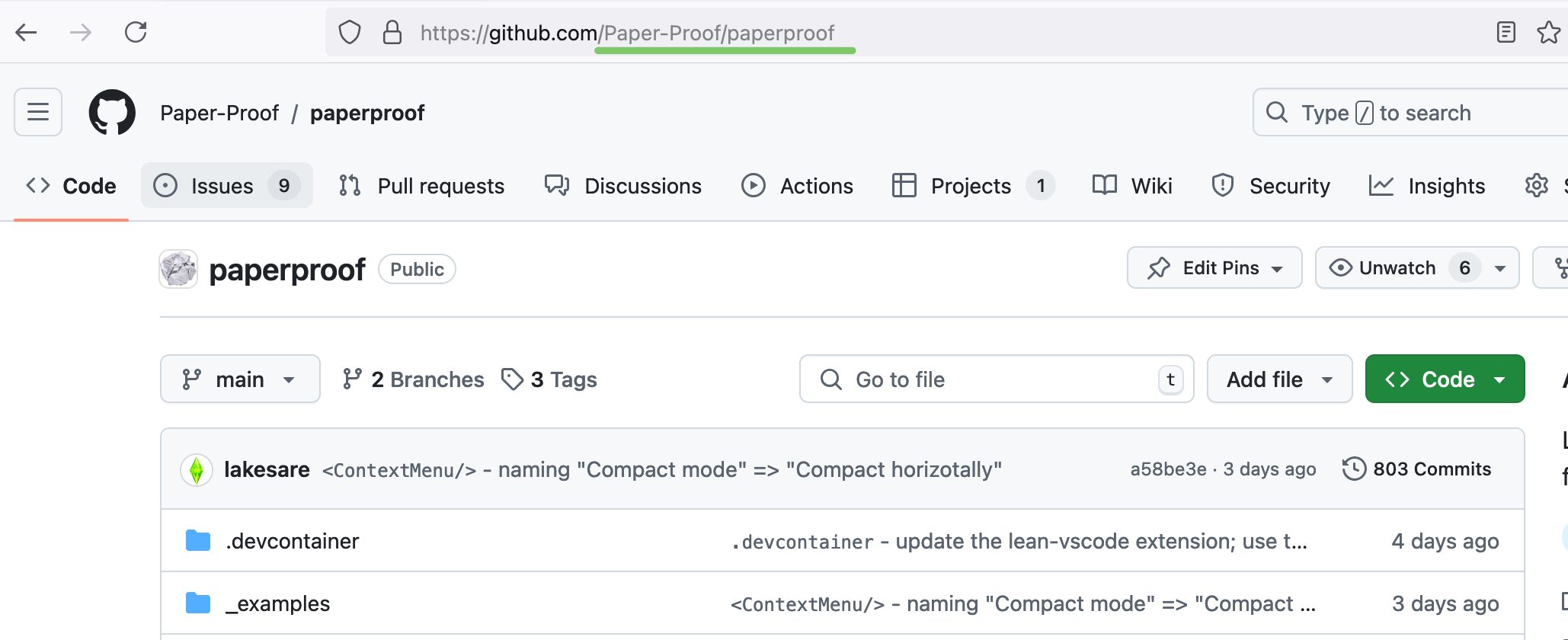
Task: Open the hamburger navigation menu
Action: [x=38, y=112]
